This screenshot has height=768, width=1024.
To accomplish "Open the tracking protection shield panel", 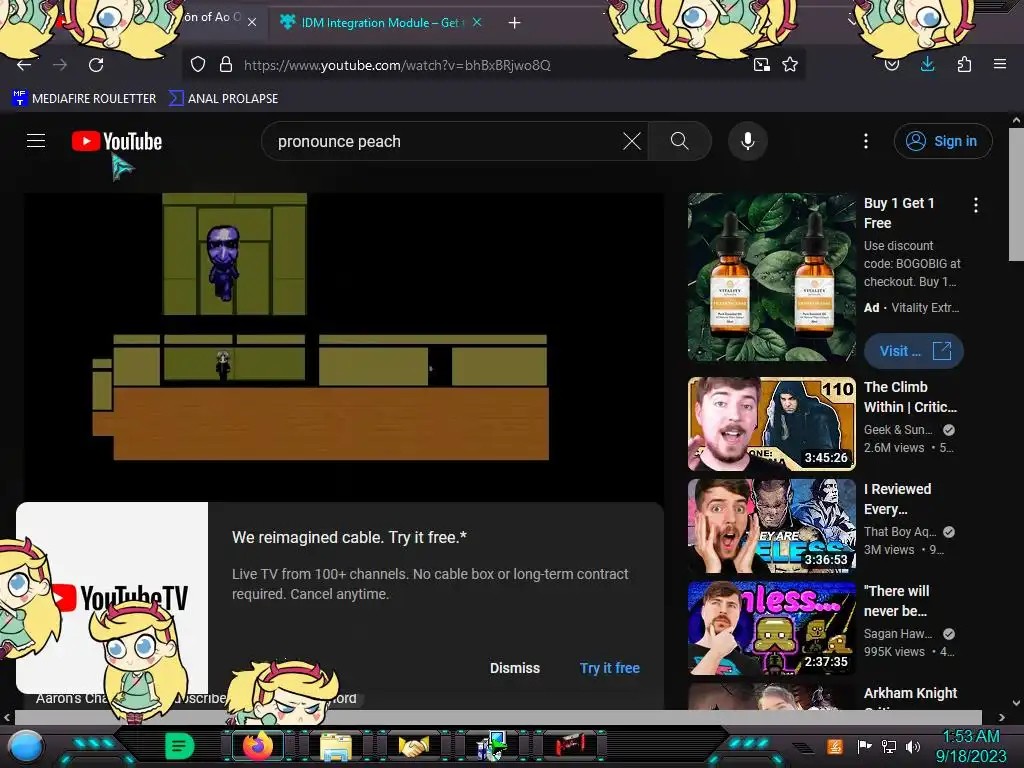I will [x=198, y=64].
